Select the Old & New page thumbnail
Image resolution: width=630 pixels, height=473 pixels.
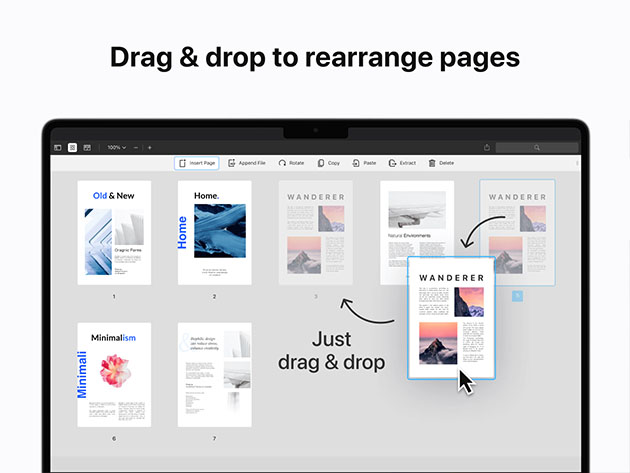coord(114,233)
